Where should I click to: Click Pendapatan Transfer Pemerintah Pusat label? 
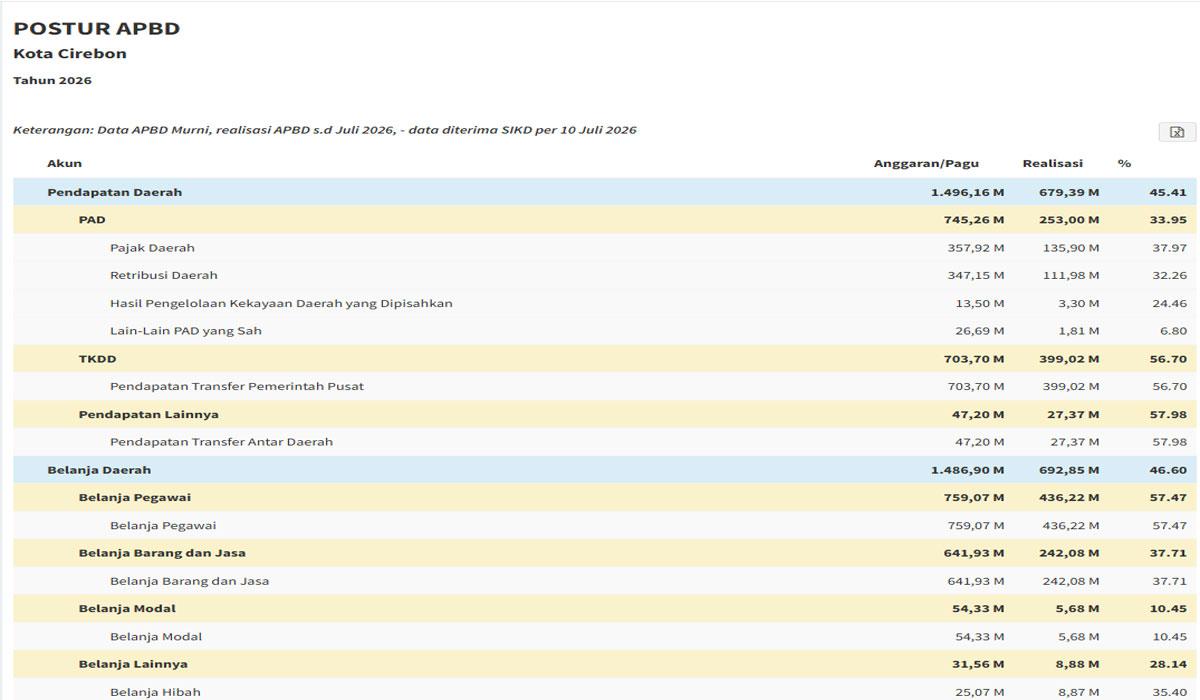tap(237, 386)
